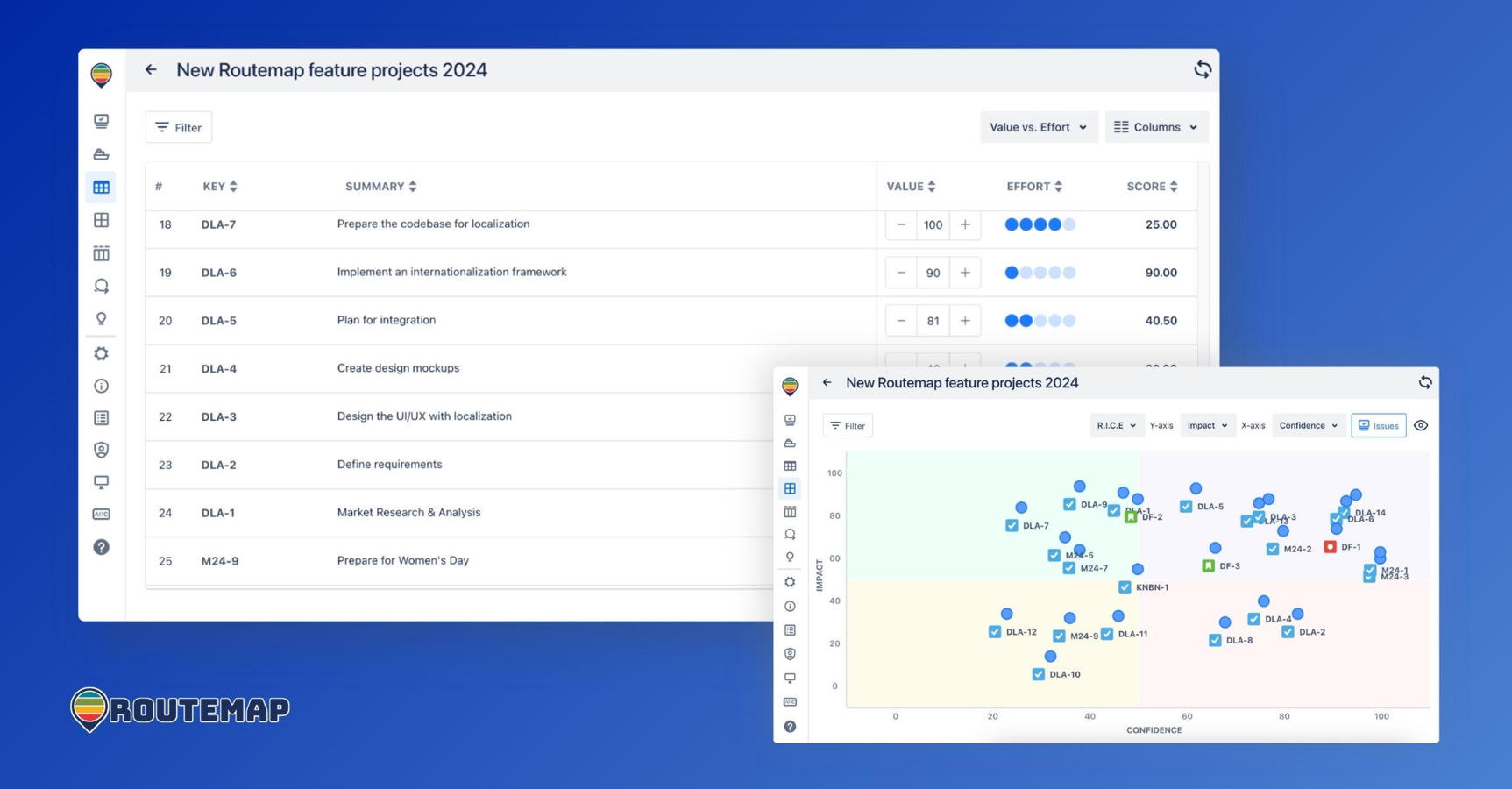
Task: Click the lightbulb ideas icon in the left sidebar
Action: [102, 319]
